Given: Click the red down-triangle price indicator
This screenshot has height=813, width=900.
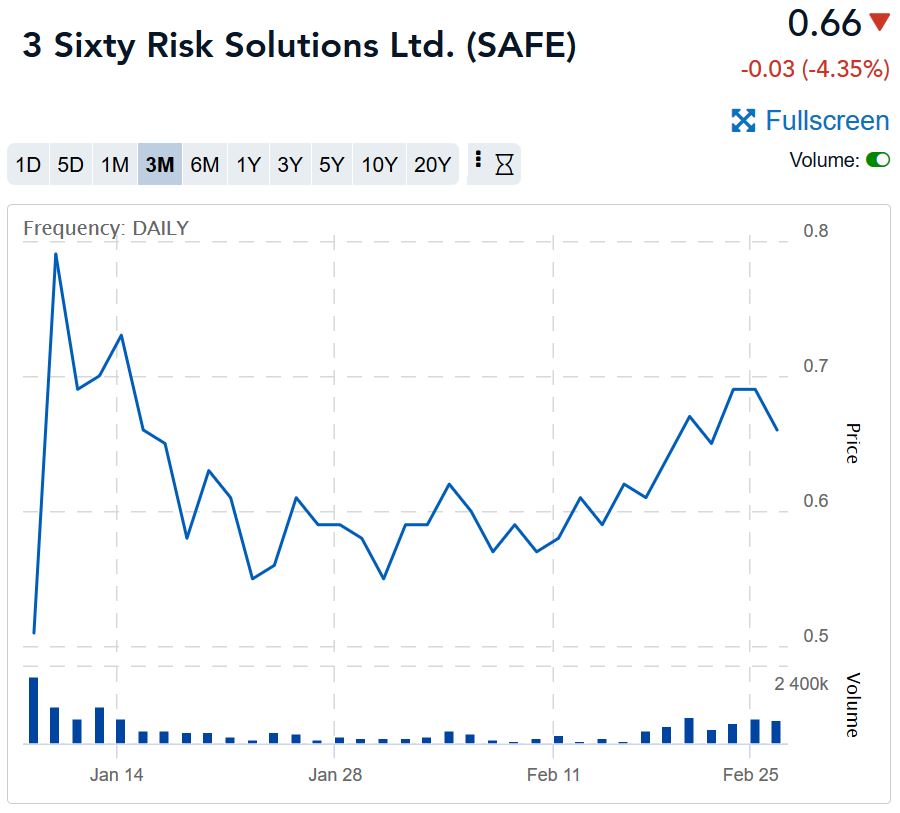Looking at the screenshot, I should [x=879, y=23].
